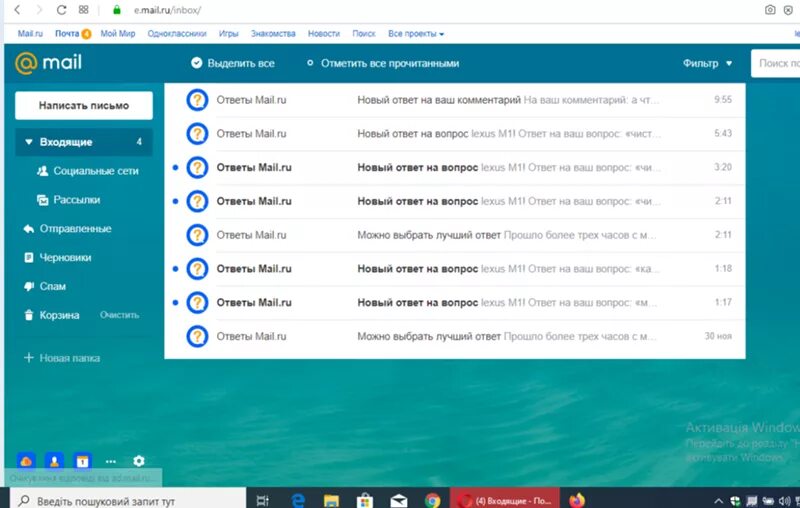Click the green padlock security icon

[x=117, y=10]
